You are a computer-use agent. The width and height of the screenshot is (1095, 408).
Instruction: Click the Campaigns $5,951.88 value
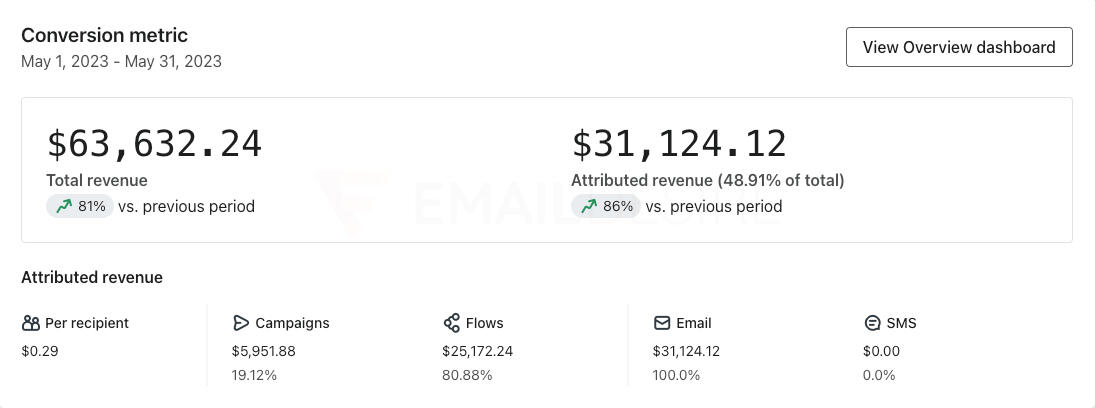(263, 351)
